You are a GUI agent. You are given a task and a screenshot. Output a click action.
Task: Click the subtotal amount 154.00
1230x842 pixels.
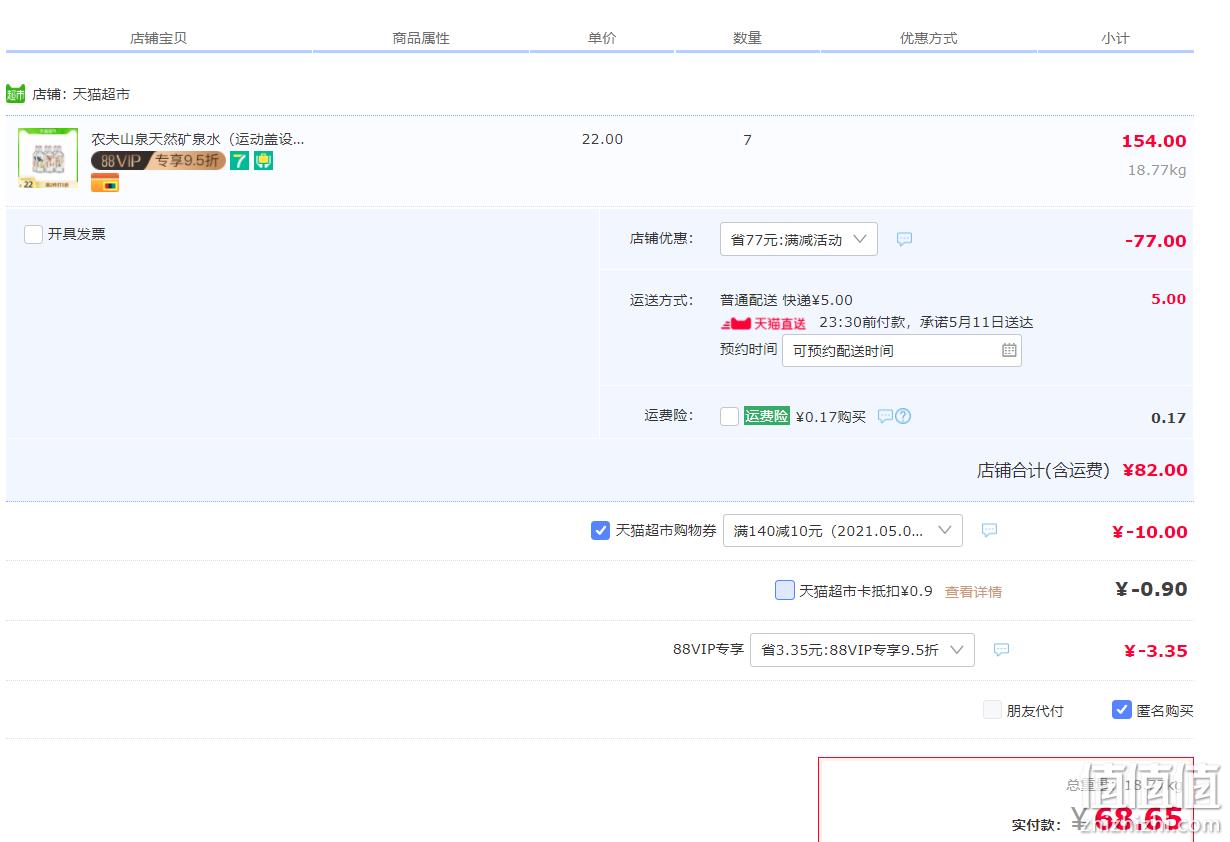(1154, 141)
